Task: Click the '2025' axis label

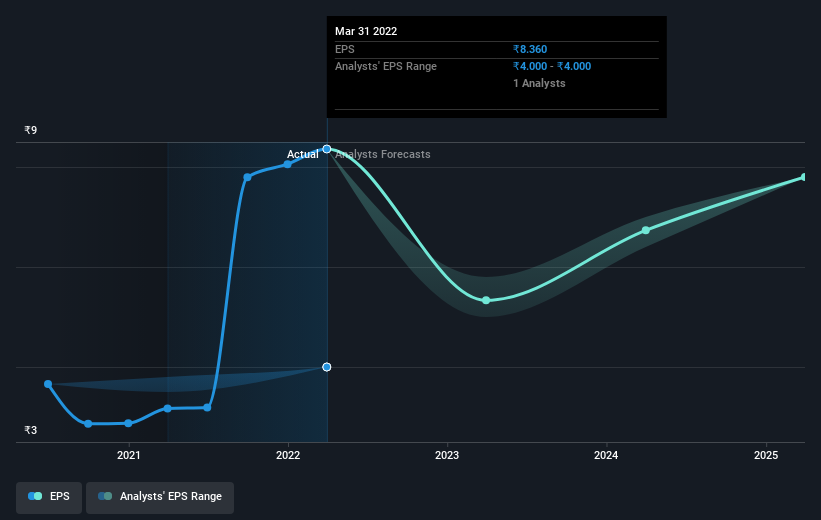Action: tap(766, 455)
